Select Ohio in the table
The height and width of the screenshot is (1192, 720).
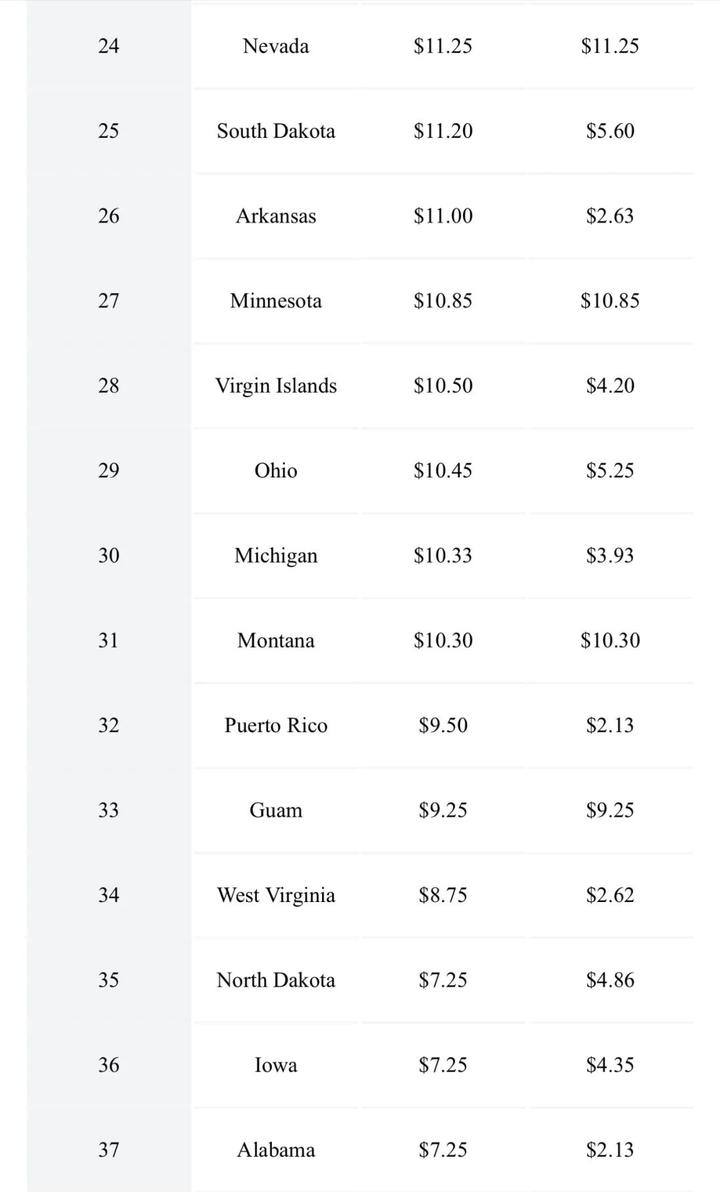[275, 471]
